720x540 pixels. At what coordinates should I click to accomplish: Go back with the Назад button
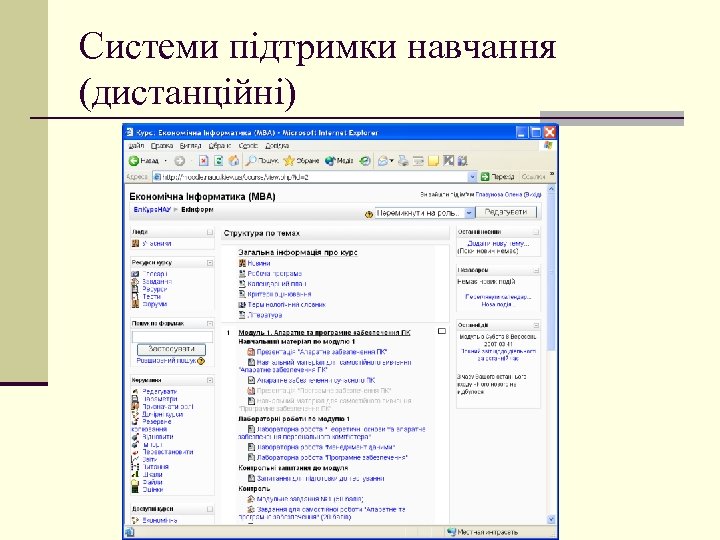pos(143,161)
